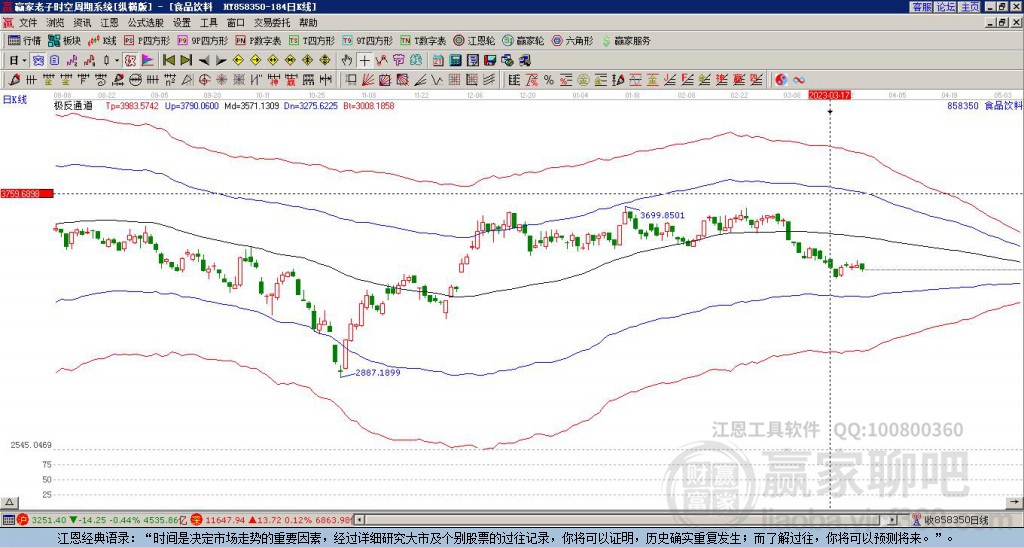Open the 交易委托 menu
The height and width of the screenshot is (548, 1024).
pos(272,23)
